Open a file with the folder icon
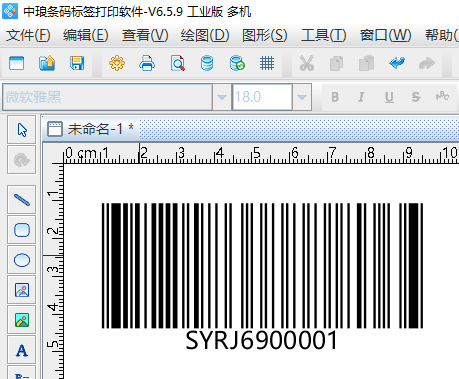Image resolution: width=459 pixels, height=379 pixels. point(47,63)
